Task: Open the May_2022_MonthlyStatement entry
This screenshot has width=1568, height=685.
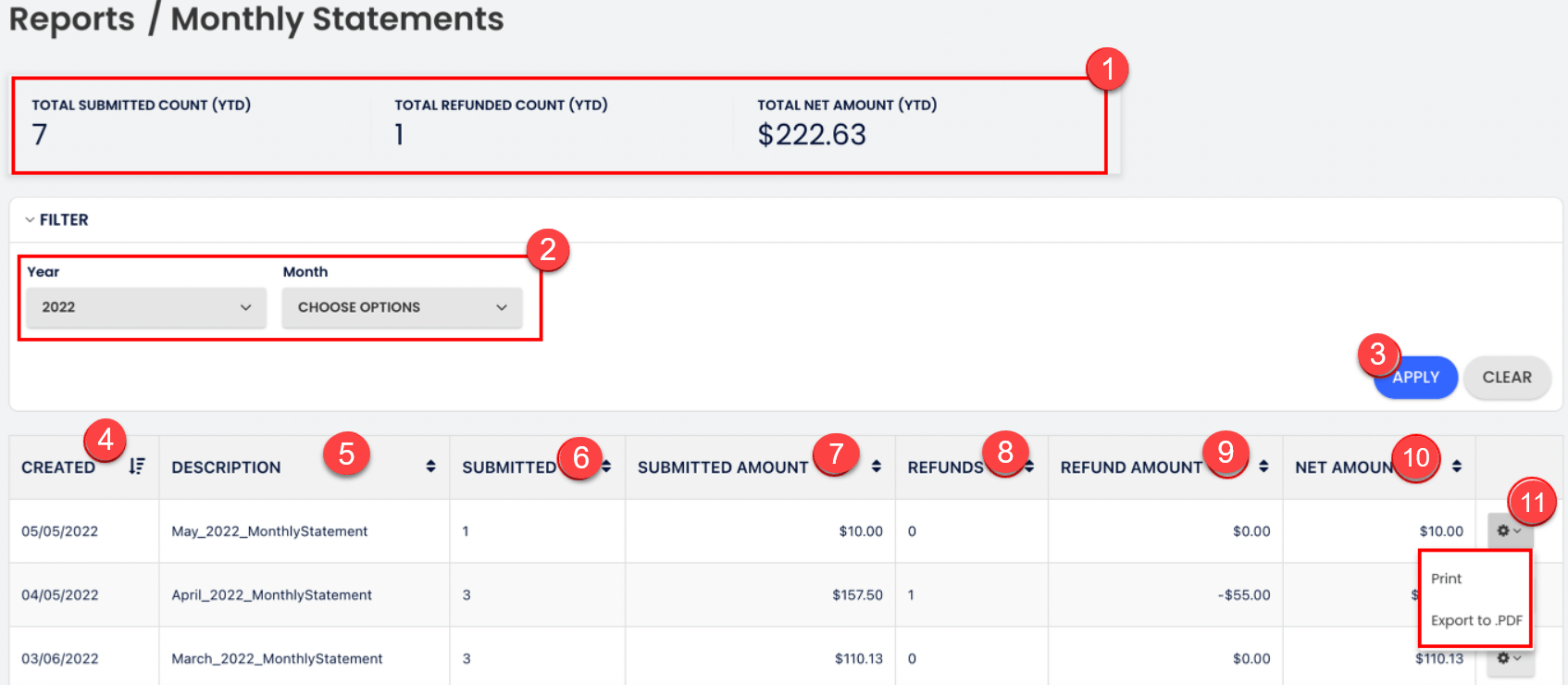Action: point(269,530)
